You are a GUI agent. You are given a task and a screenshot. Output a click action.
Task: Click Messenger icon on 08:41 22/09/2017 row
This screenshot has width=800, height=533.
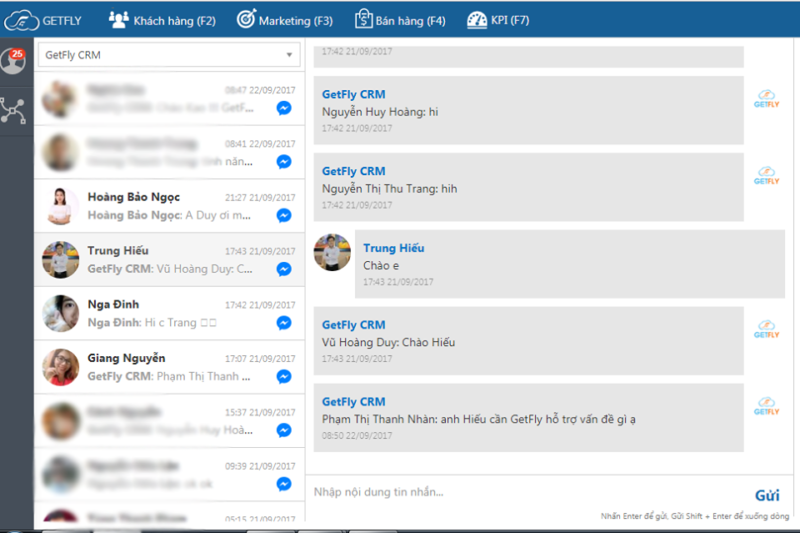(x=284, y=162)
